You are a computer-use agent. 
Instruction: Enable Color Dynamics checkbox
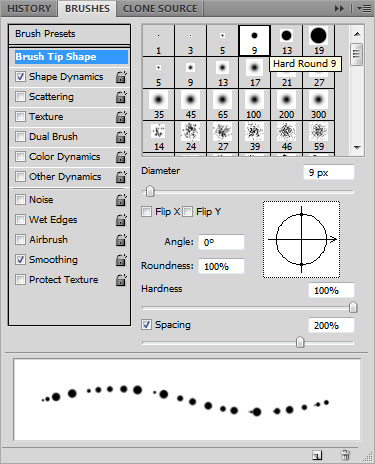click(20, 157)
